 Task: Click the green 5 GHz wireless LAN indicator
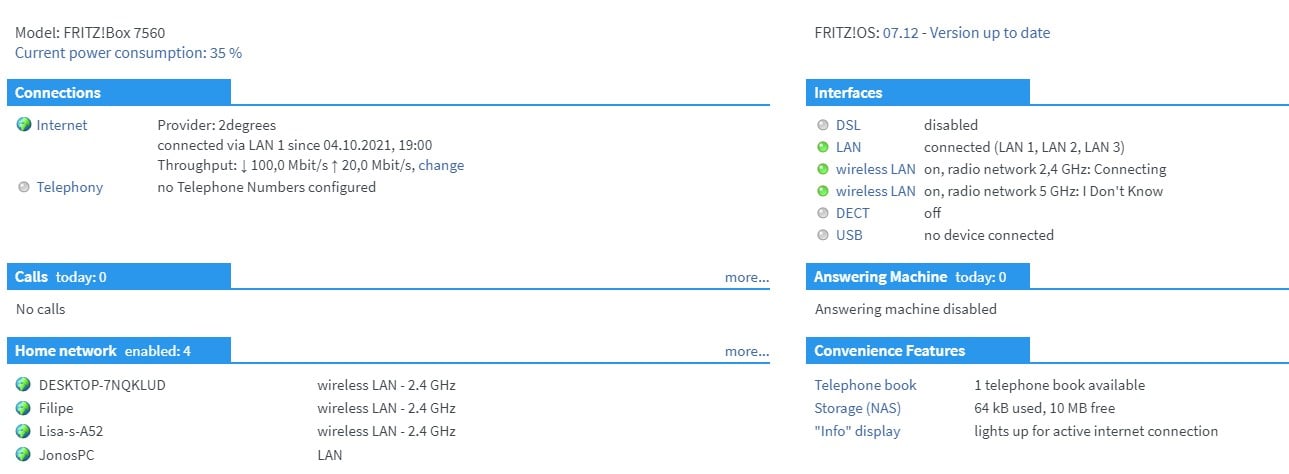[823, 191]
